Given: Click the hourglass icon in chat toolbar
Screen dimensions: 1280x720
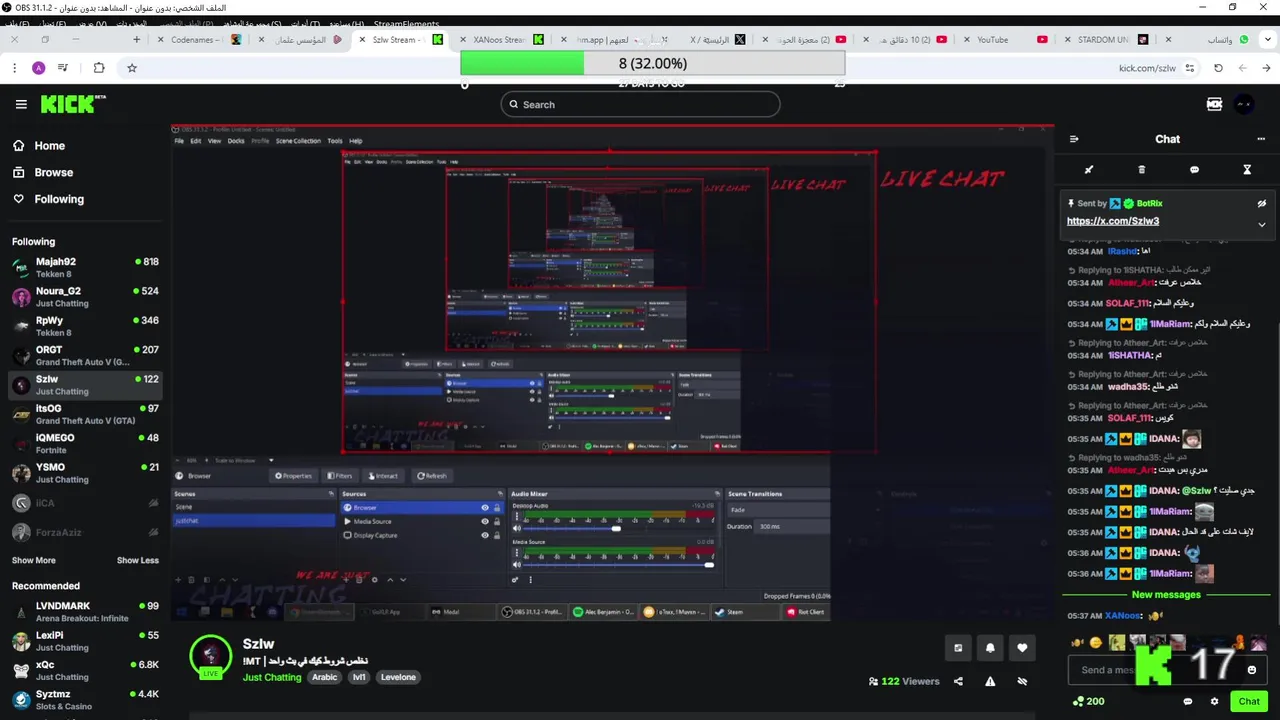Looking at the screenshot, I should [x=1247, y=170].
